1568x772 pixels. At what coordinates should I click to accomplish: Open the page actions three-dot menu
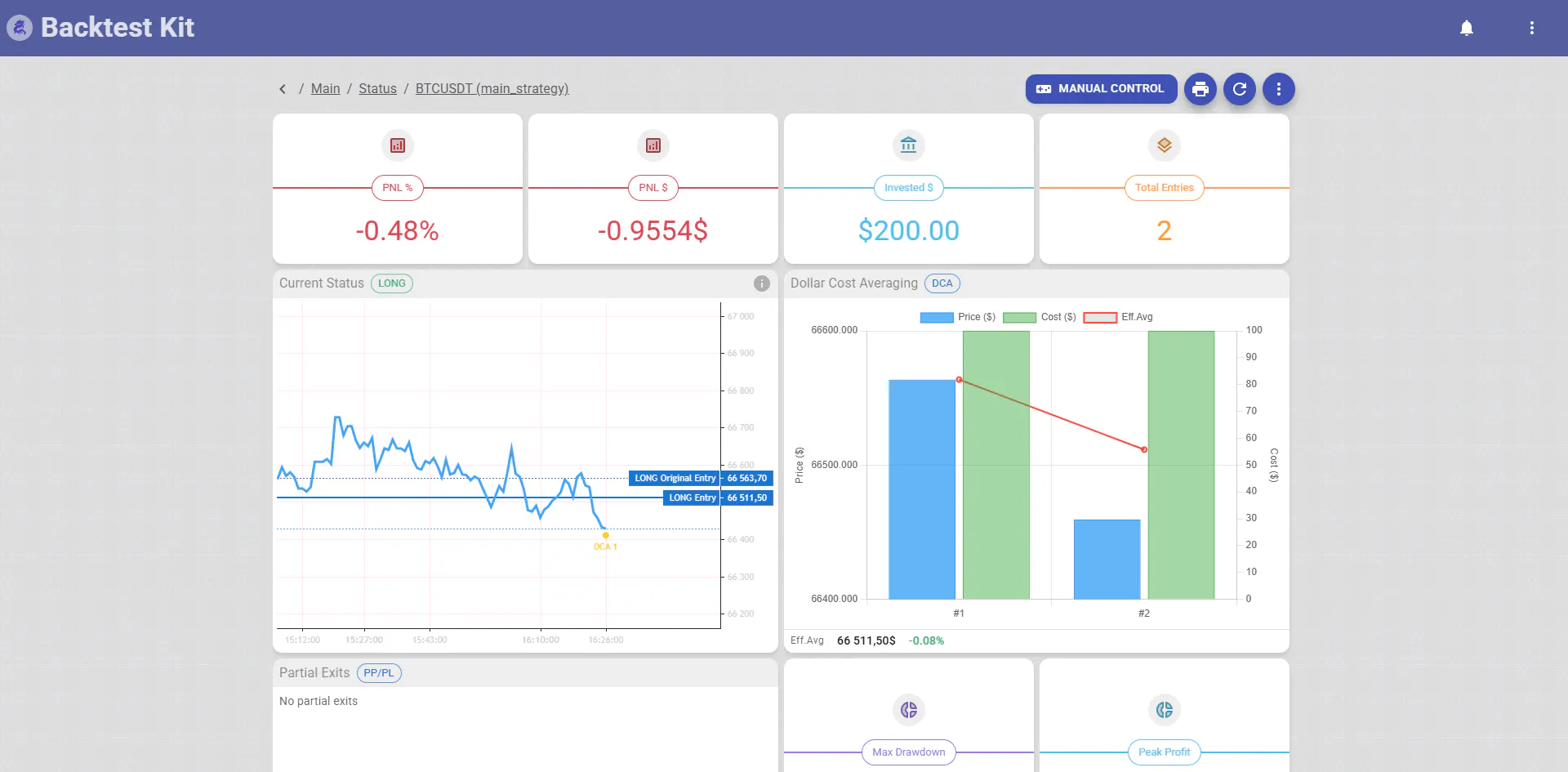[x=1279, y=89]
